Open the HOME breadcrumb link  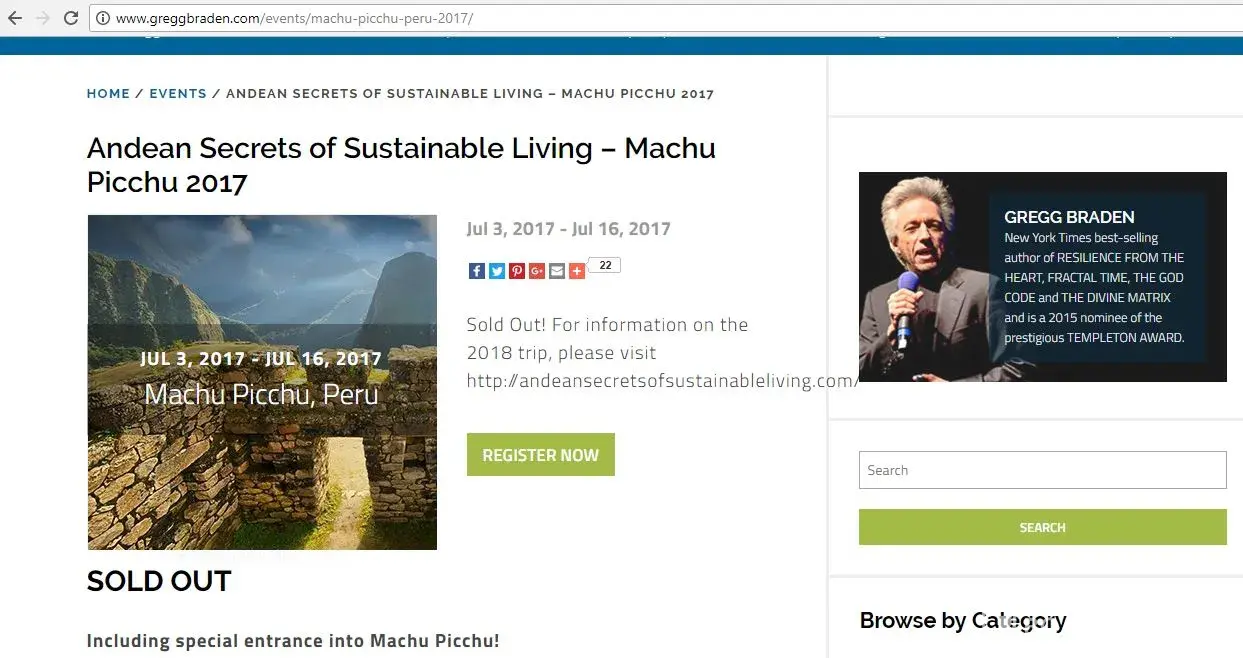click(108, 94)
